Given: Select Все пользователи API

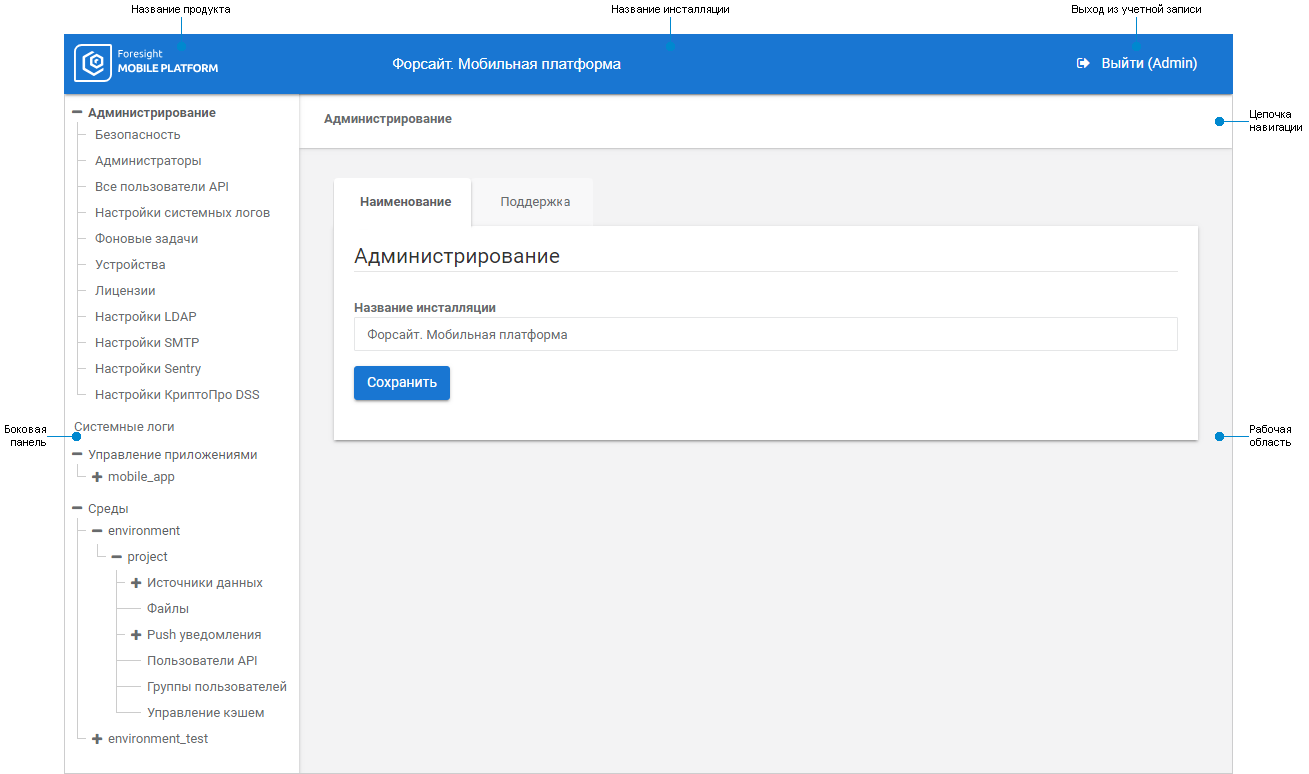Looking at the screenshot, I should 162,187.
